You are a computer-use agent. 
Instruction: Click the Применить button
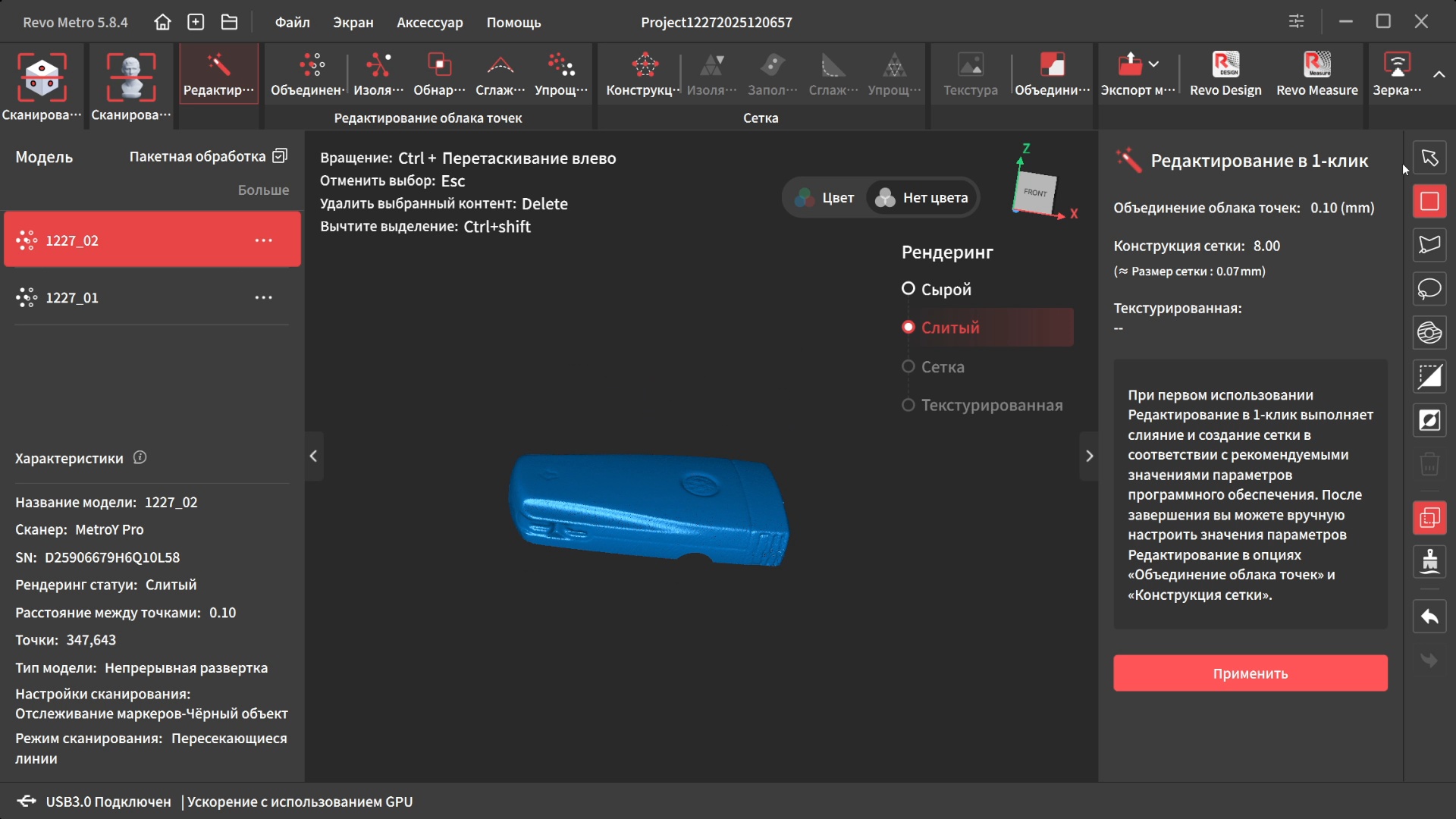click(1250, 673)
